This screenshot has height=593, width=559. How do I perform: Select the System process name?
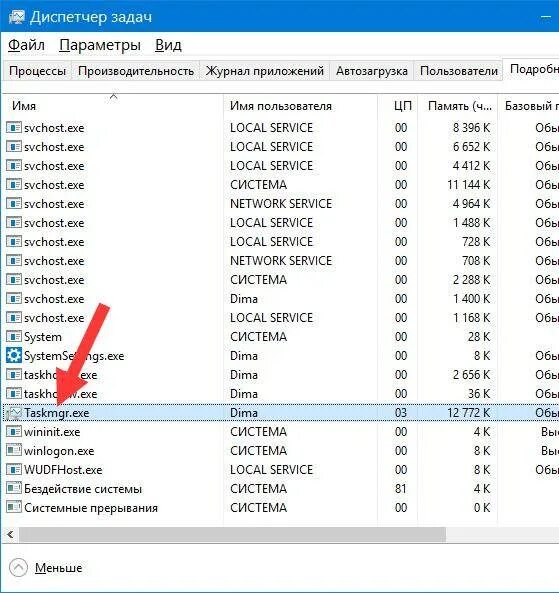43,337
